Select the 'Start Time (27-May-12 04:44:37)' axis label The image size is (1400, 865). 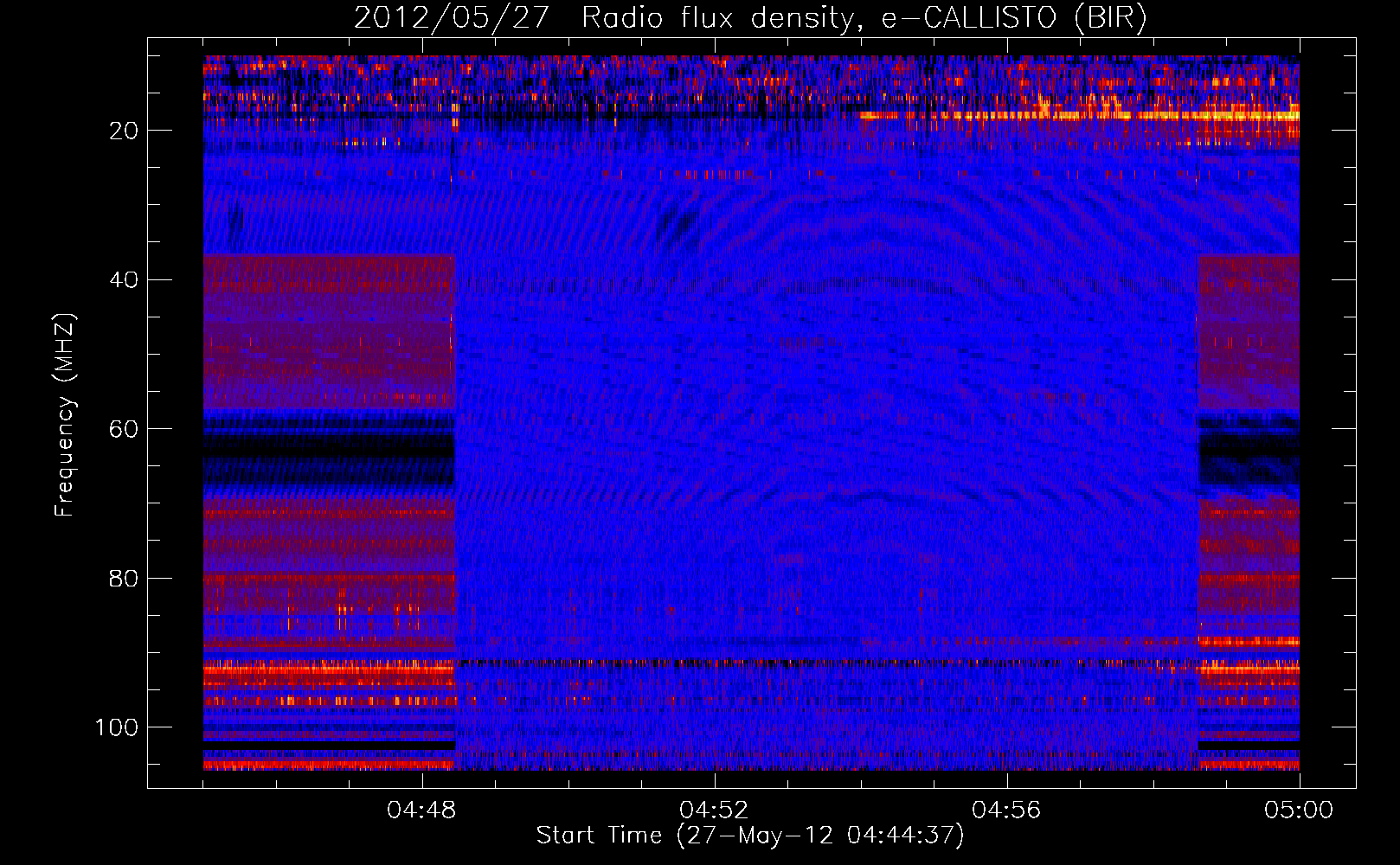[749, 836]
